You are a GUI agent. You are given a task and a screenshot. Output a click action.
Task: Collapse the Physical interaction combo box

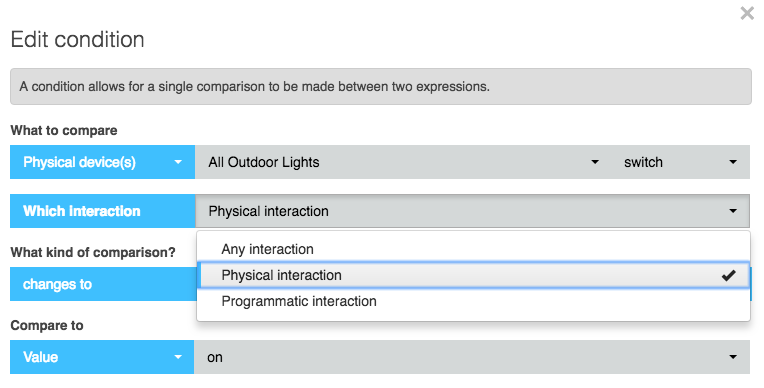pos(473,211)
